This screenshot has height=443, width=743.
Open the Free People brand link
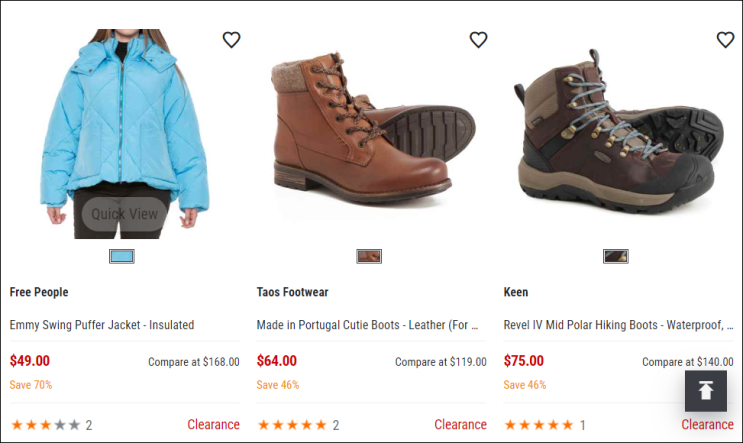coord(39,292)
